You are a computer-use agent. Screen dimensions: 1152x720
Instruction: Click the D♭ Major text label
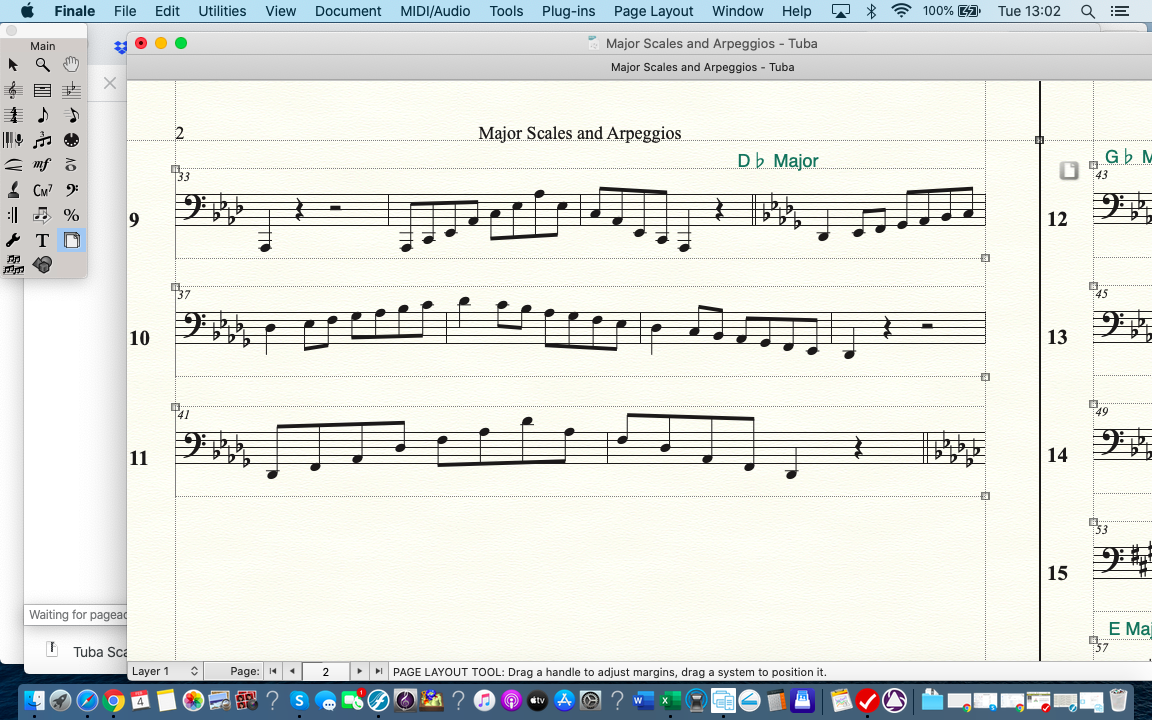(x=777, y=161)
